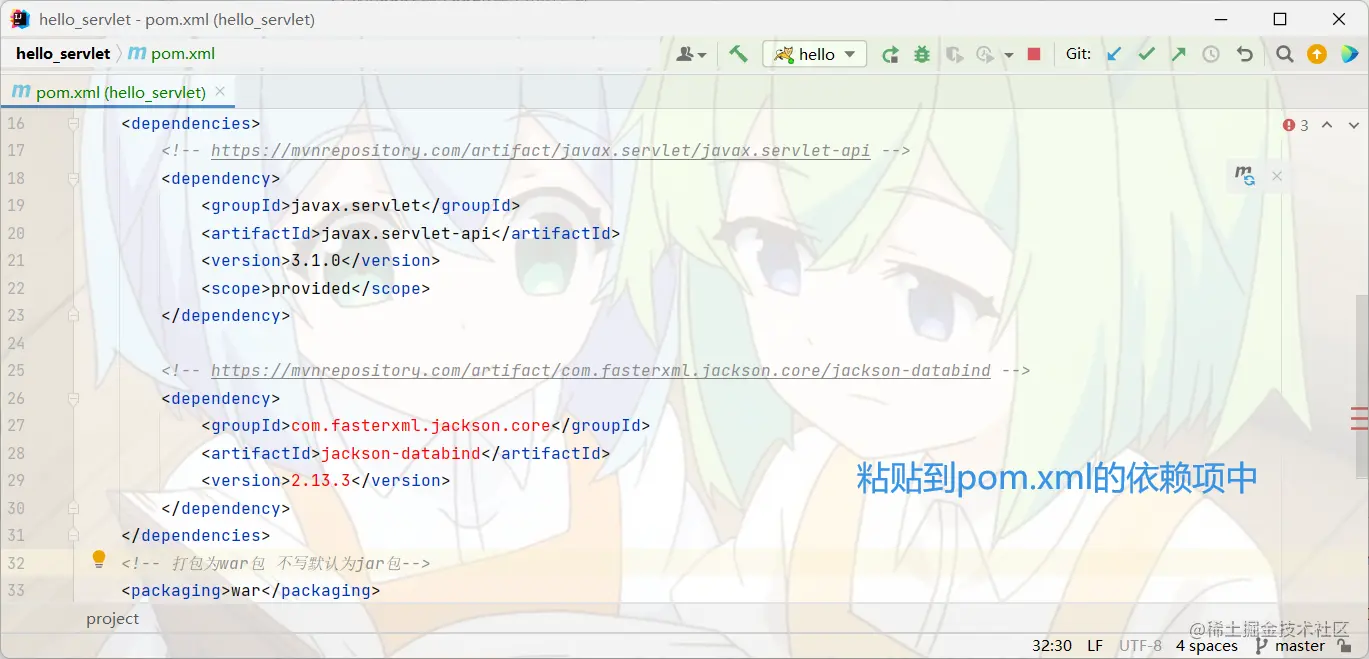Click version text 2.13.3 on line 29
This screenshot has height=659, width=1369.
(x=321, y=481)
